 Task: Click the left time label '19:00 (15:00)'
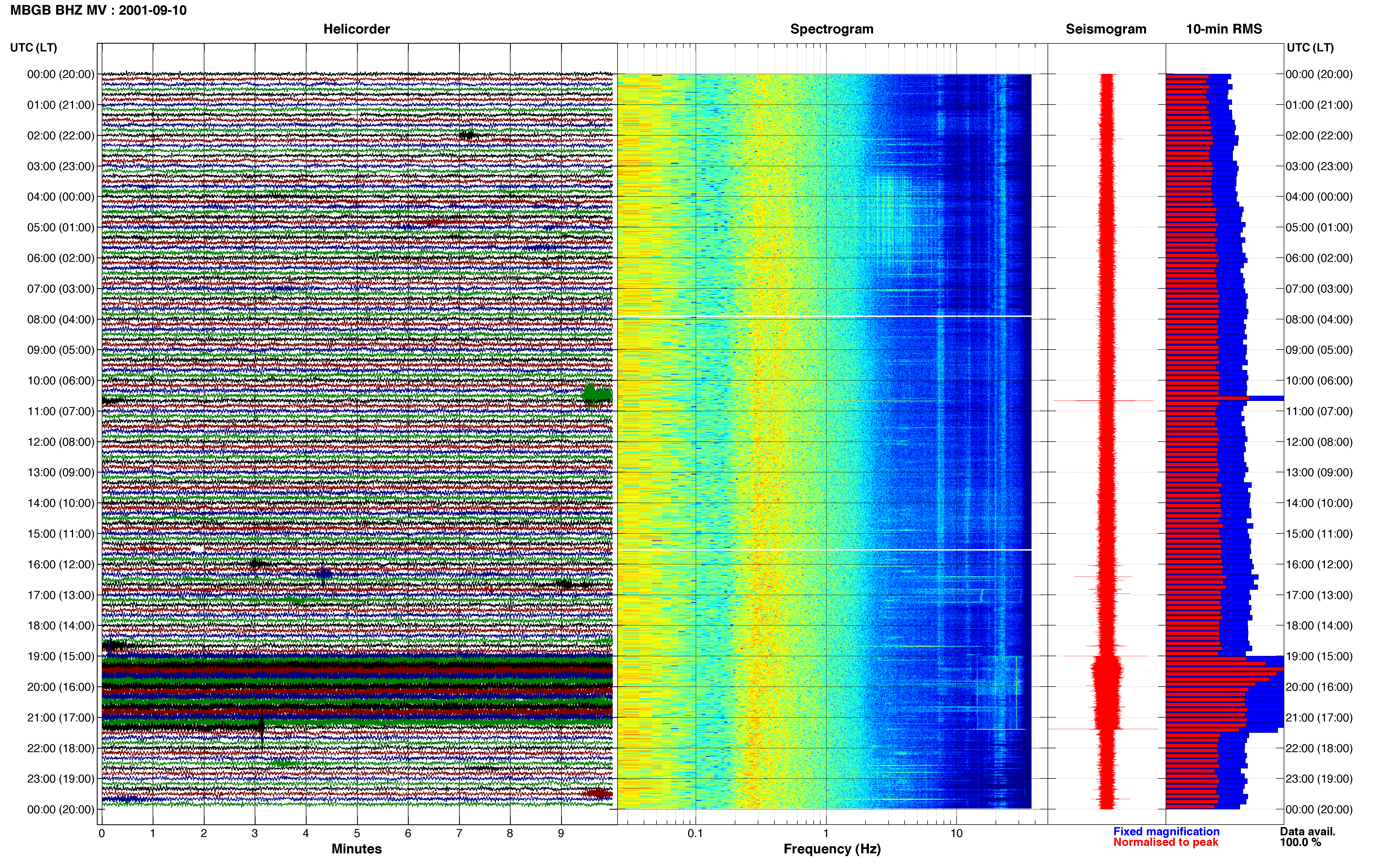click(x=61, y=656)
